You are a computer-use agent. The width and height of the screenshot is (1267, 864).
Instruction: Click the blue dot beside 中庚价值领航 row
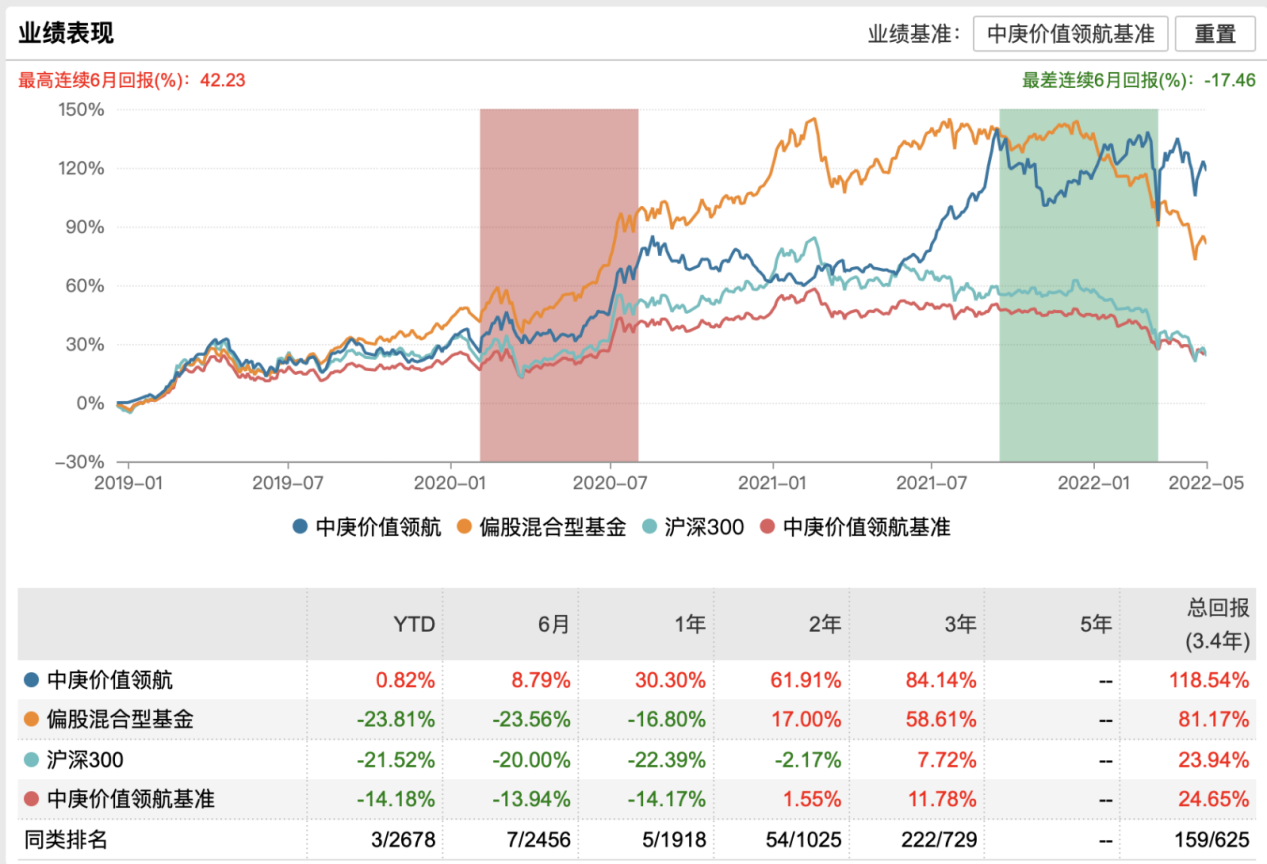pyautogui.click(x=32, y=681)
